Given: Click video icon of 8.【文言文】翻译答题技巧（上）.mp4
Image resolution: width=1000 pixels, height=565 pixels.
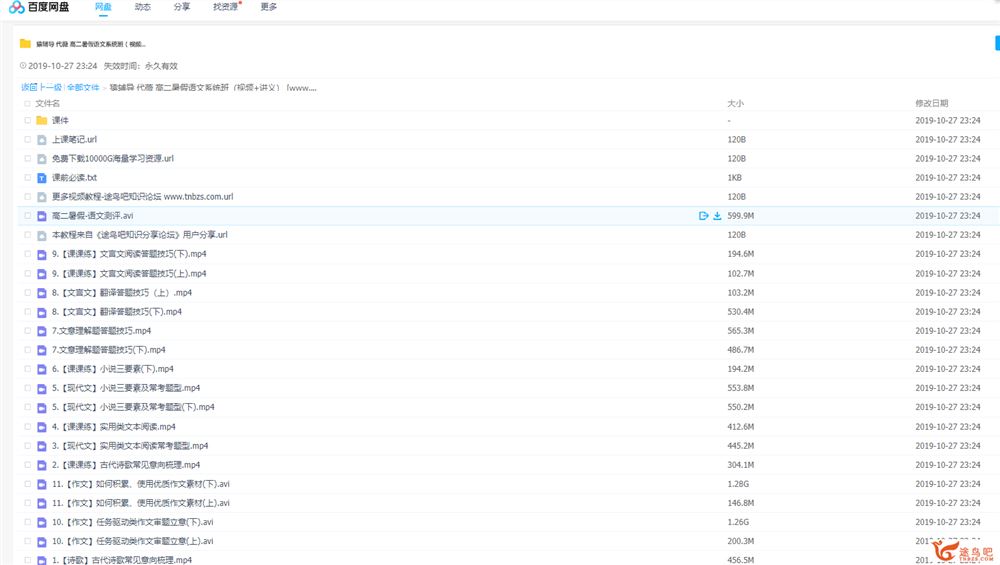Looking at the screenshot, I should click(x=41, y=293).
